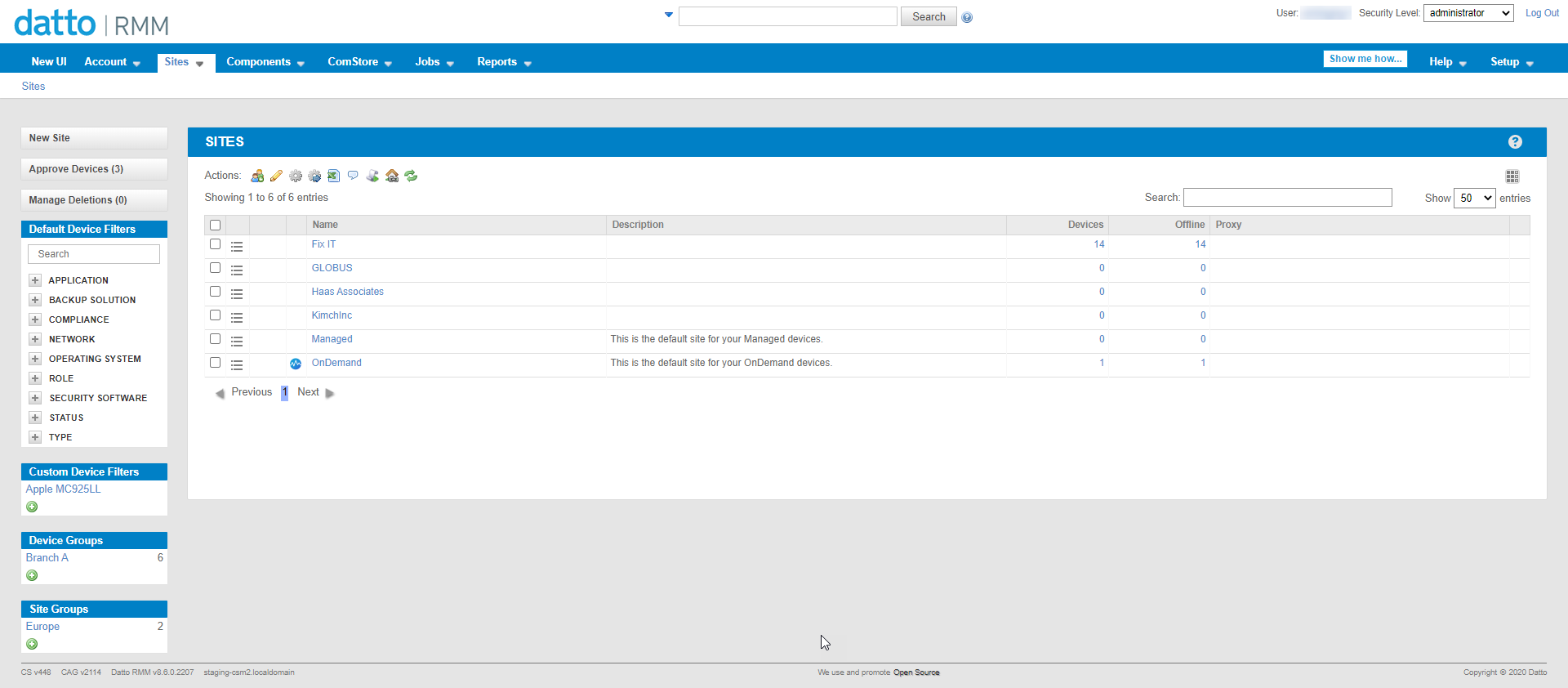Open the Jobs menu

[x=434, y=62]
